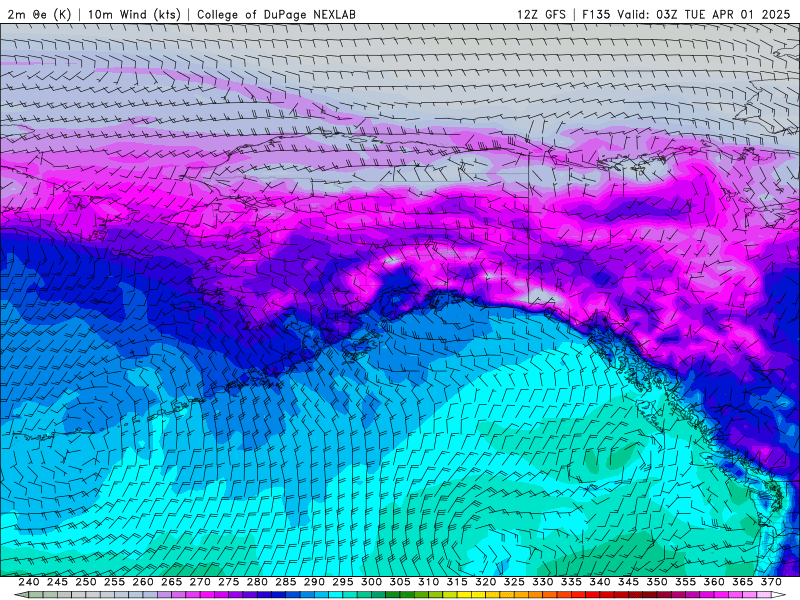Click the 240 value on the color scale
Screen dimensions: 800x600
(x=29, y=582)
